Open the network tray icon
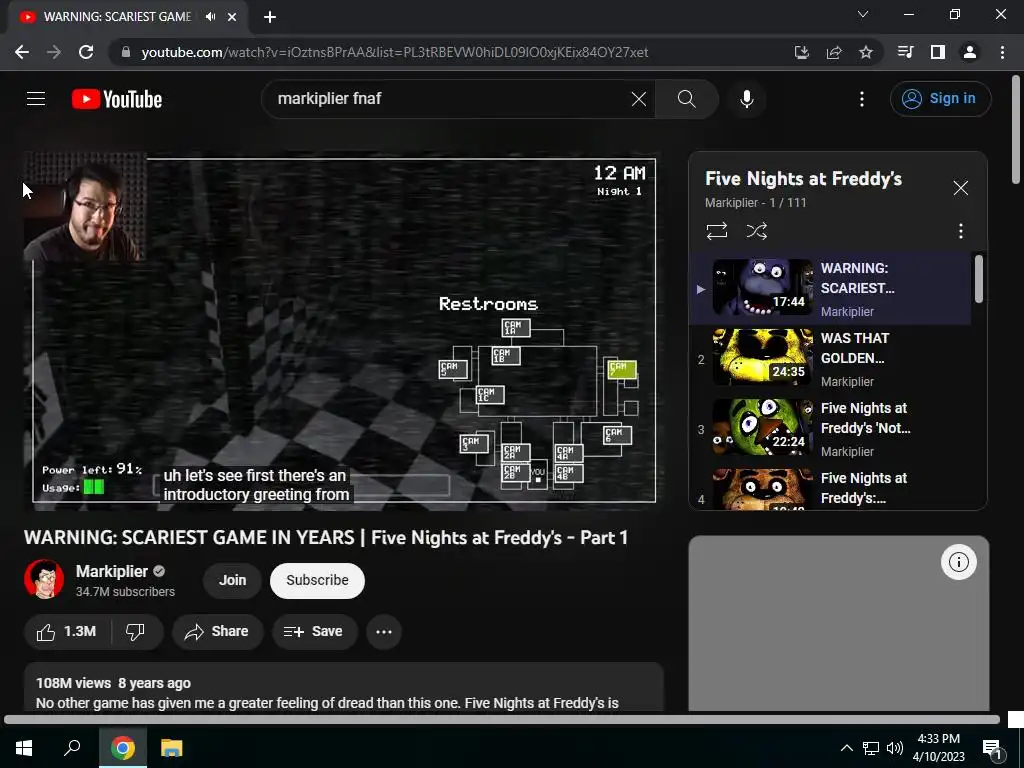Viewport: 1024px width, 768px height. (871, 748)
